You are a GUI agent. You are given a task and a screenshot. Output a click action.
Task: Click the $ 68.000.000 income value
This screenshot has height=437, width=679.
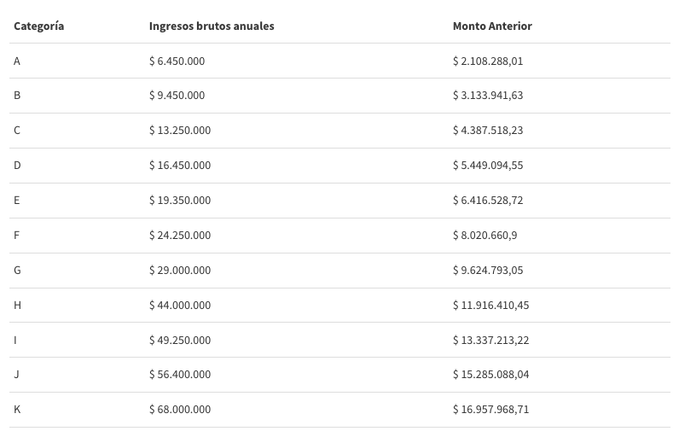180,409
